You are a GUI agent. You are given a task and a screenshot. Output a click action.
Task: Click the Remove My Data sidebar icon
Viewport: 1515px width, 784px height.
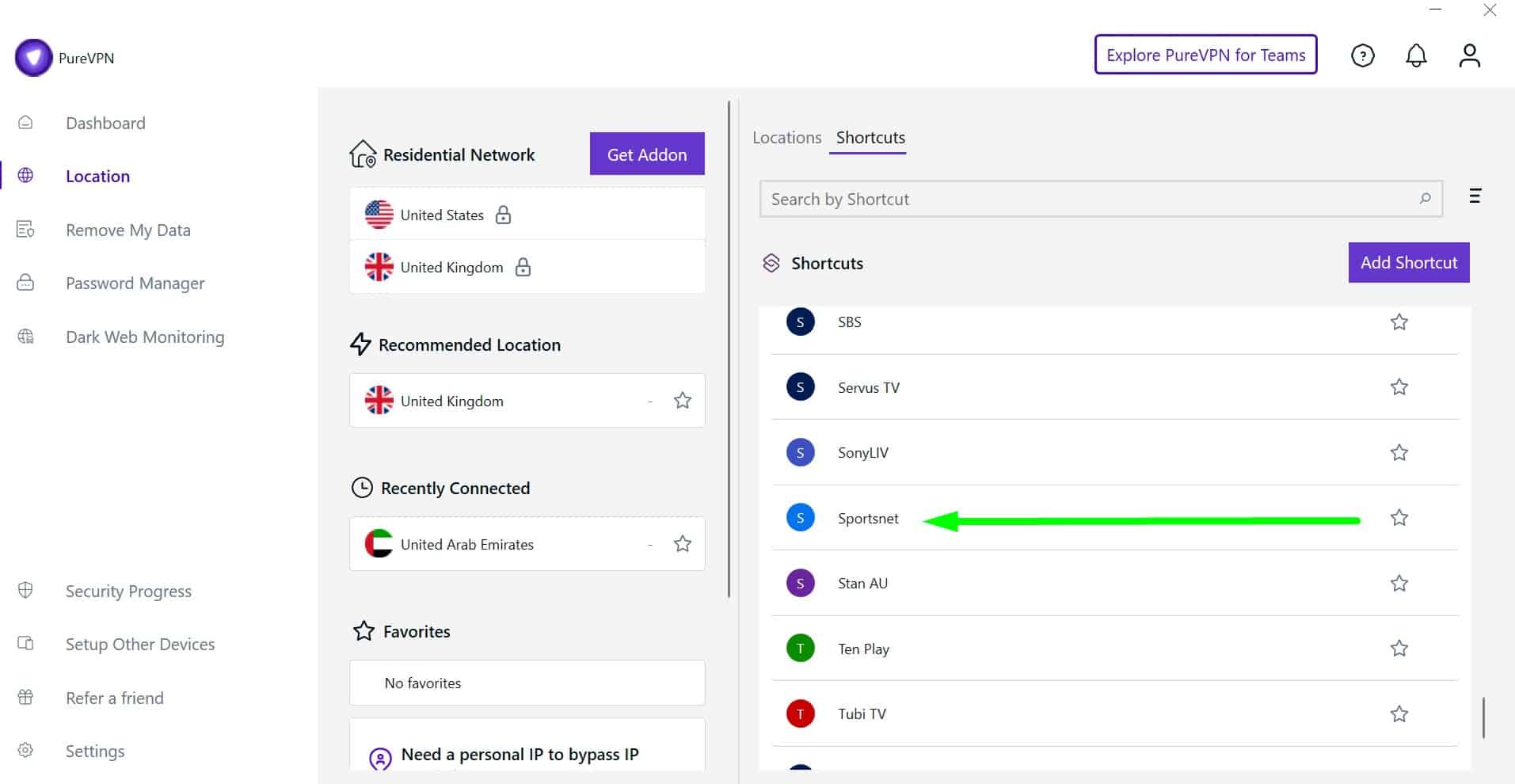click(25, 230)
